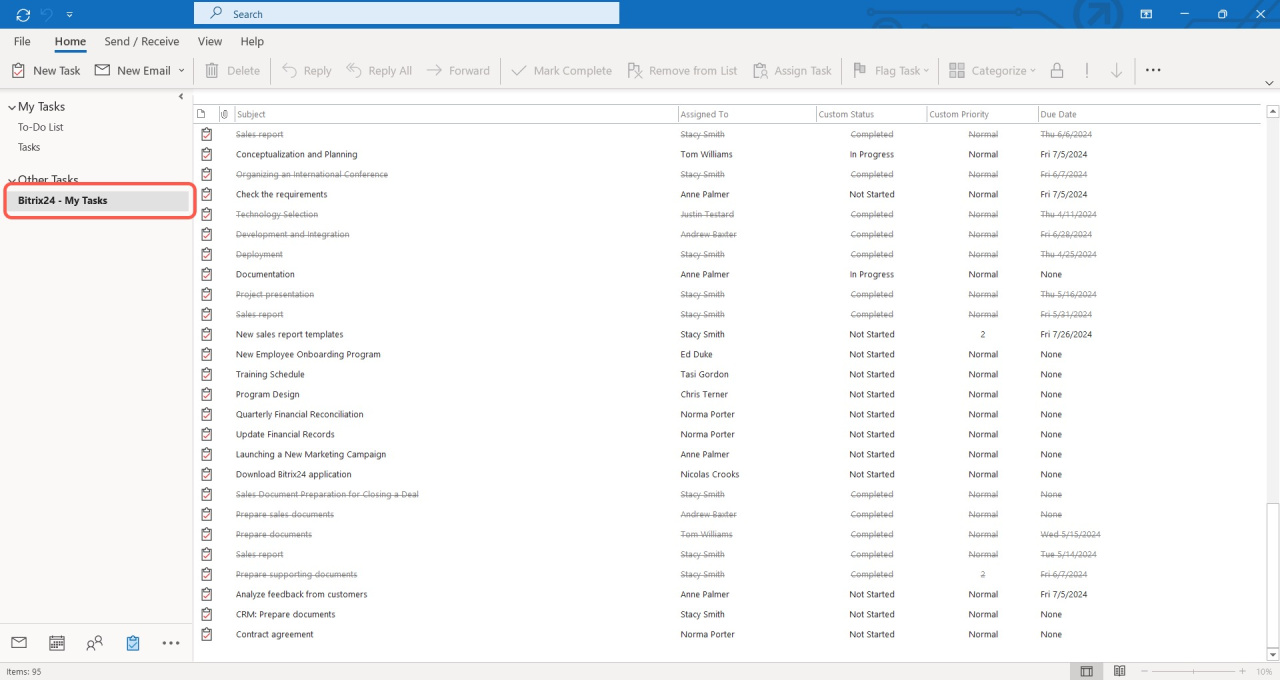Expand the New Email dropdown arrow
This screenshot has height=680, width=1280.
(x=181, y=71)
